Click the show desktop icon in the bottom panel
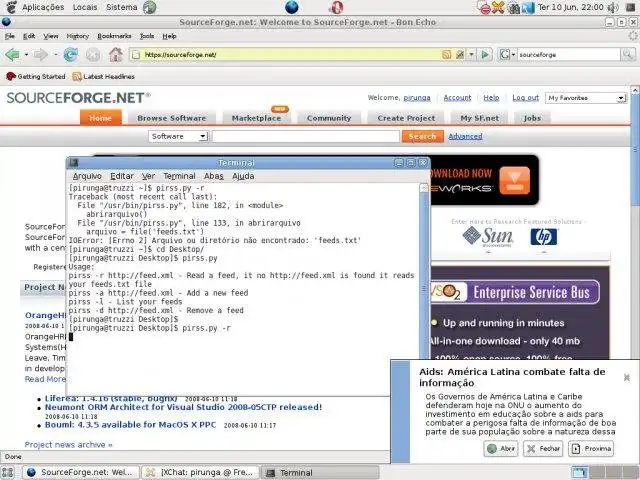Screen dimensions: 640x480 pos(8,473)
